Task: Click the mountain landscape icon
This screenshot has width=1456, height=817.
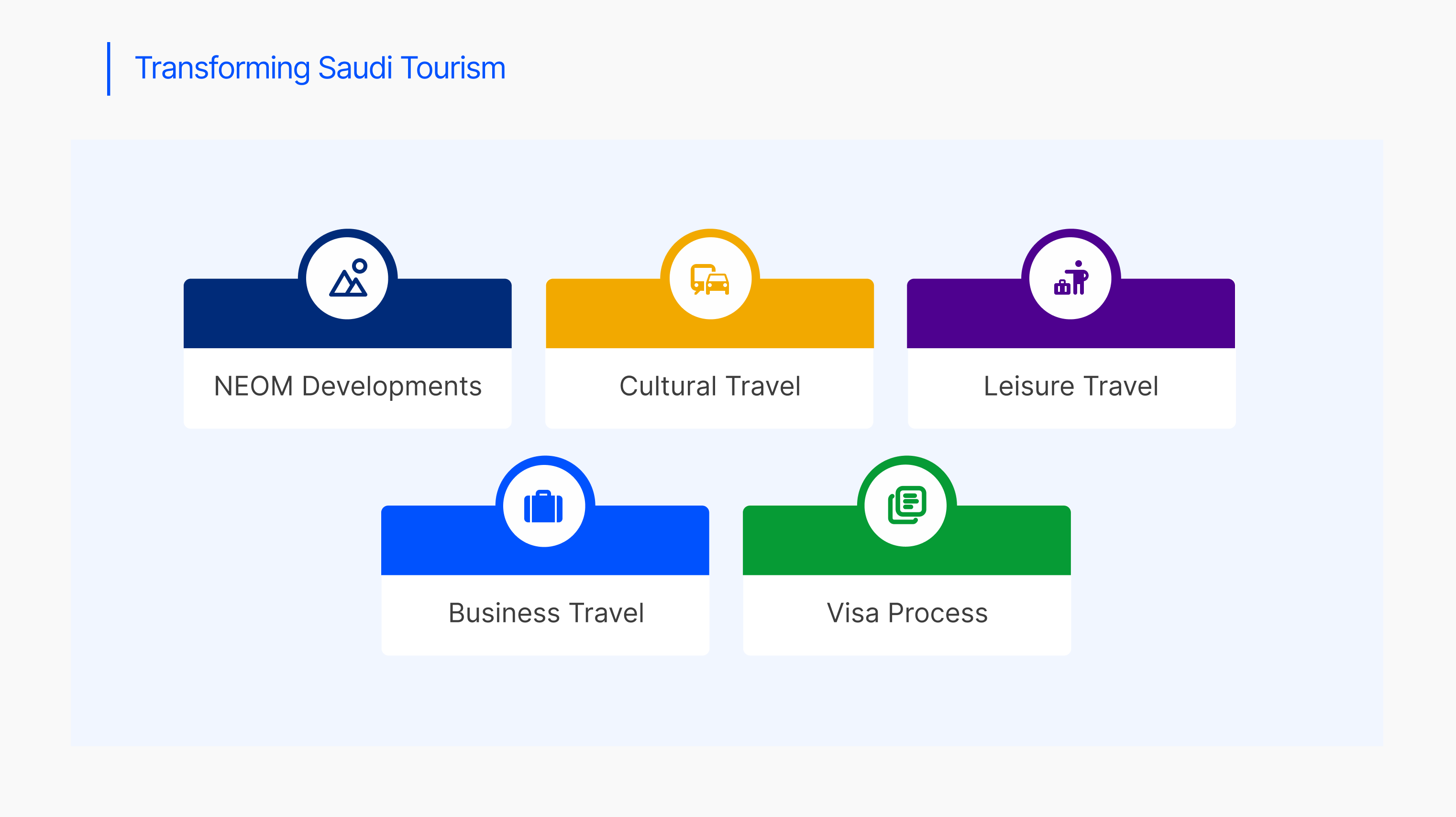Action: click(x=348, y=278)
